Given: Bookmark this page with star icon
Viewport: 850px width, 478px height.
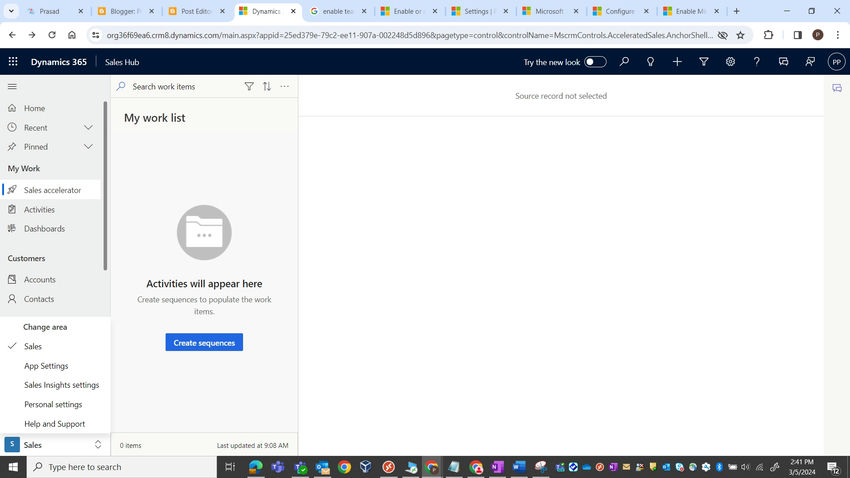Looking at the screenshot, I should point(740,35).
